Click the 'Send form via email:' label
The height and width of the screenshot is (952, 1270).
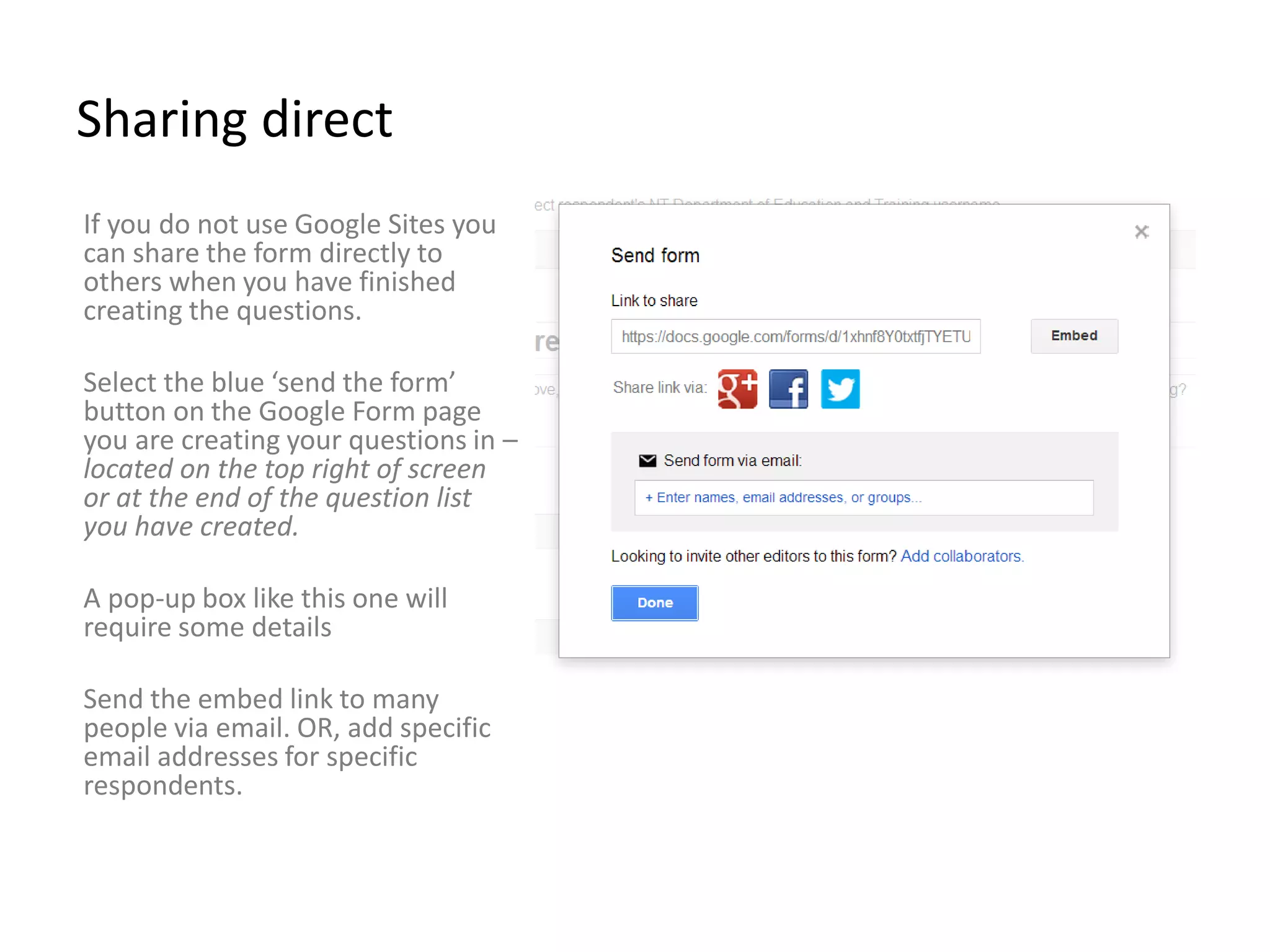click(x=732, y=461)
